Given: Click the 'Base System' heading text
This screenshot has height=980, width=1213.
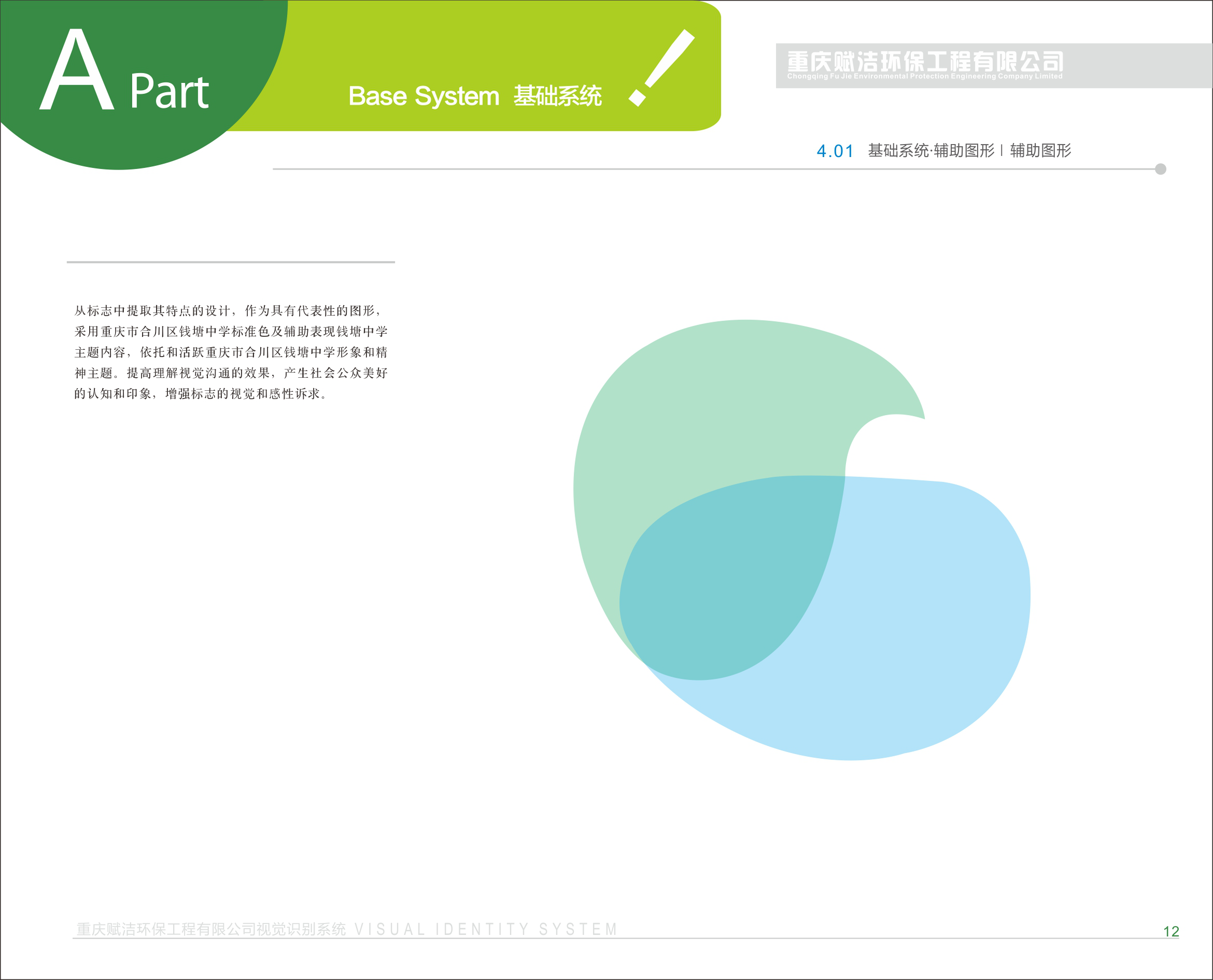Looking at the screenshot, I should coord(424,96).
